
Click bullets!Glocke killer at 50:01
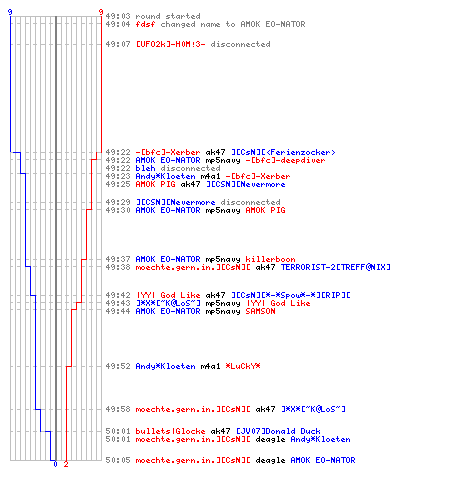pos(170,431)
